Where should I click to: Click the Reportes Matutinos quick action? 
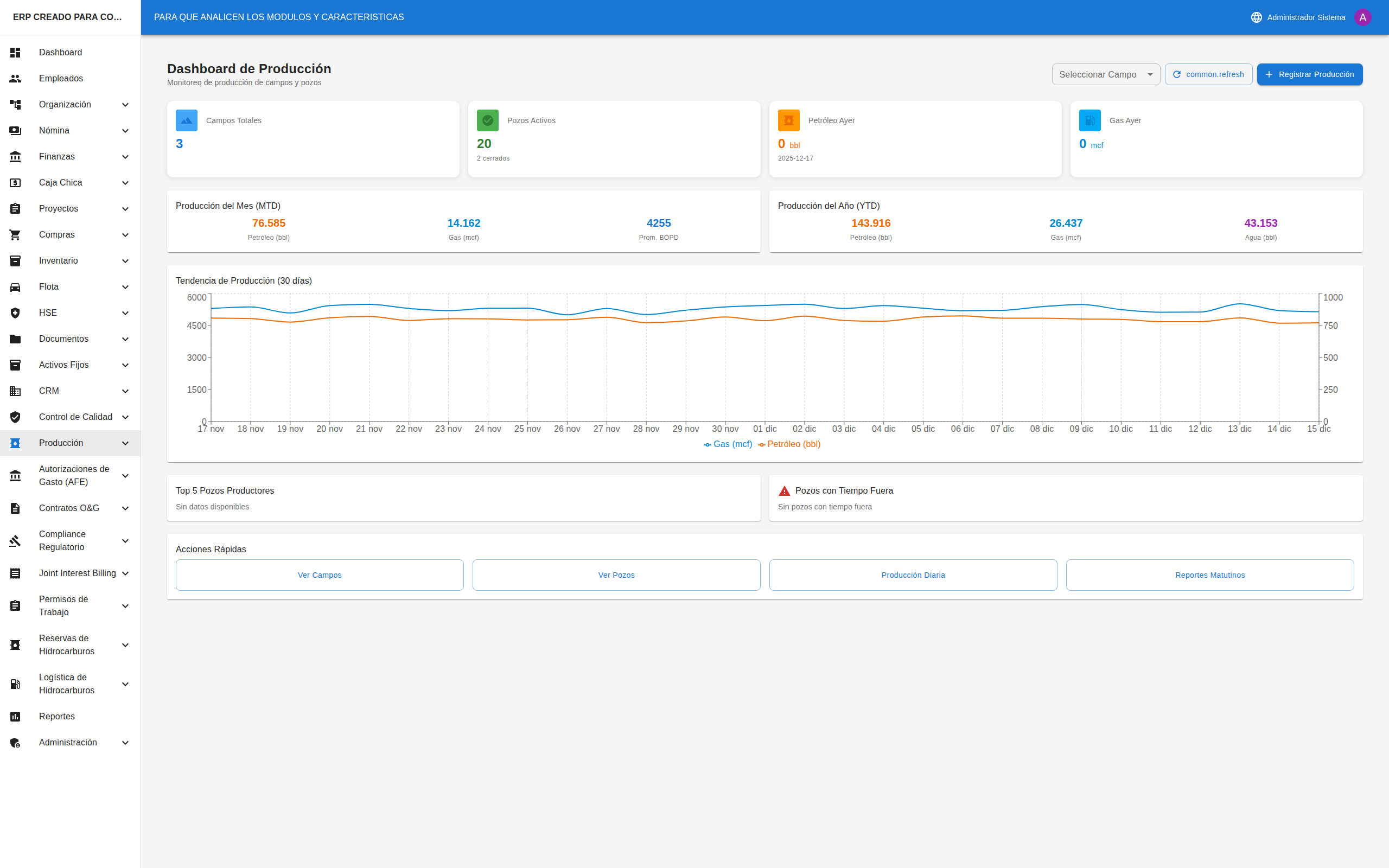pyautogui.click(x=1209, y=575)
